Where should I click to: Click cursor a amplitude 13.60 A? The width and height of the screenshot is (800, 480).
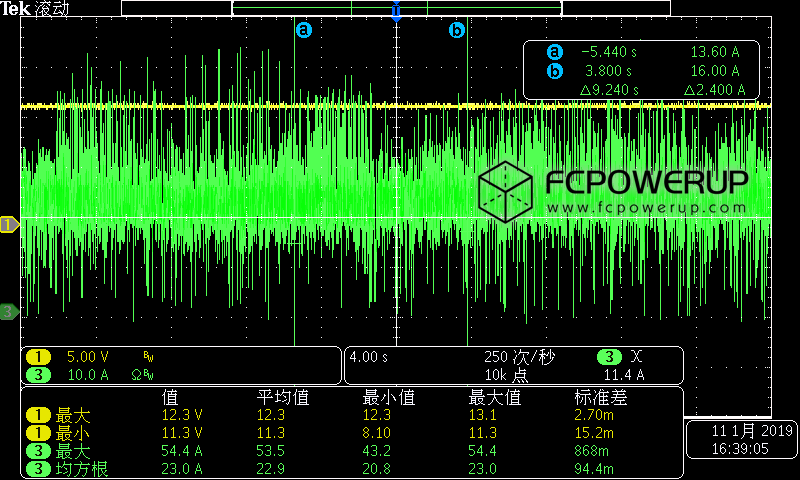coord(715,52)
